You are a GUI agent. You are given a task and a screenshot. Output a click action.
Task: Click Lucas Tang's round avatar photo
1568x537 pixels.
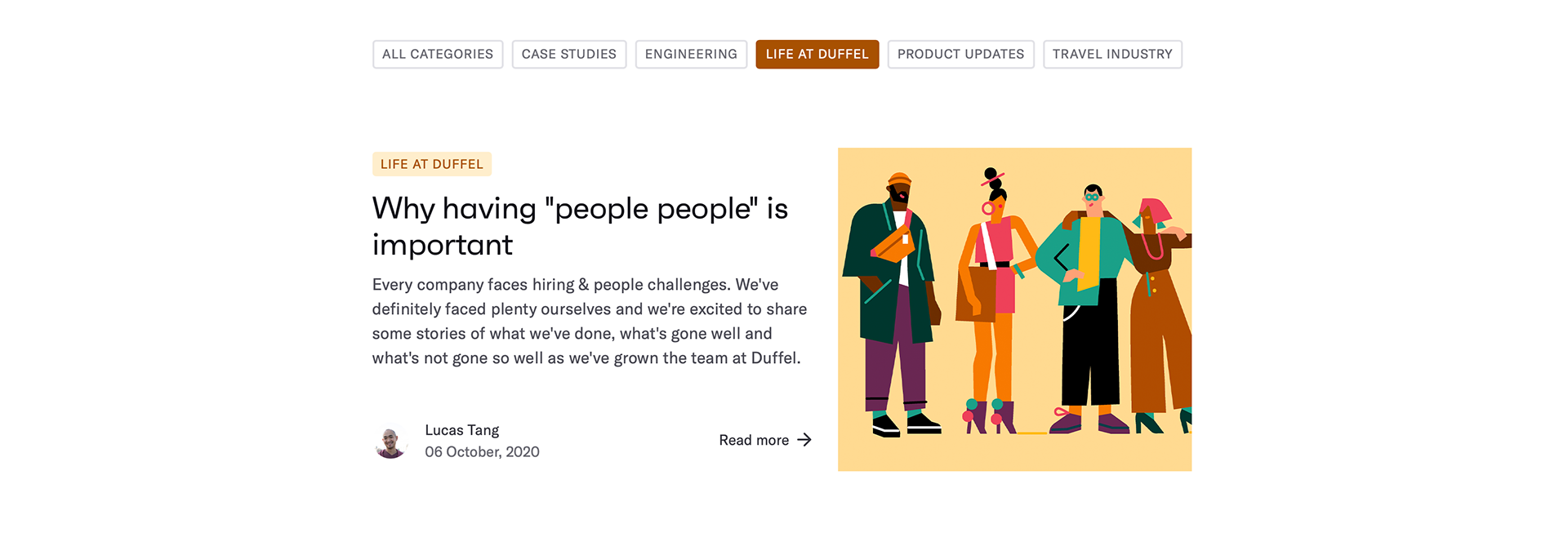click(x=391, y=442)
